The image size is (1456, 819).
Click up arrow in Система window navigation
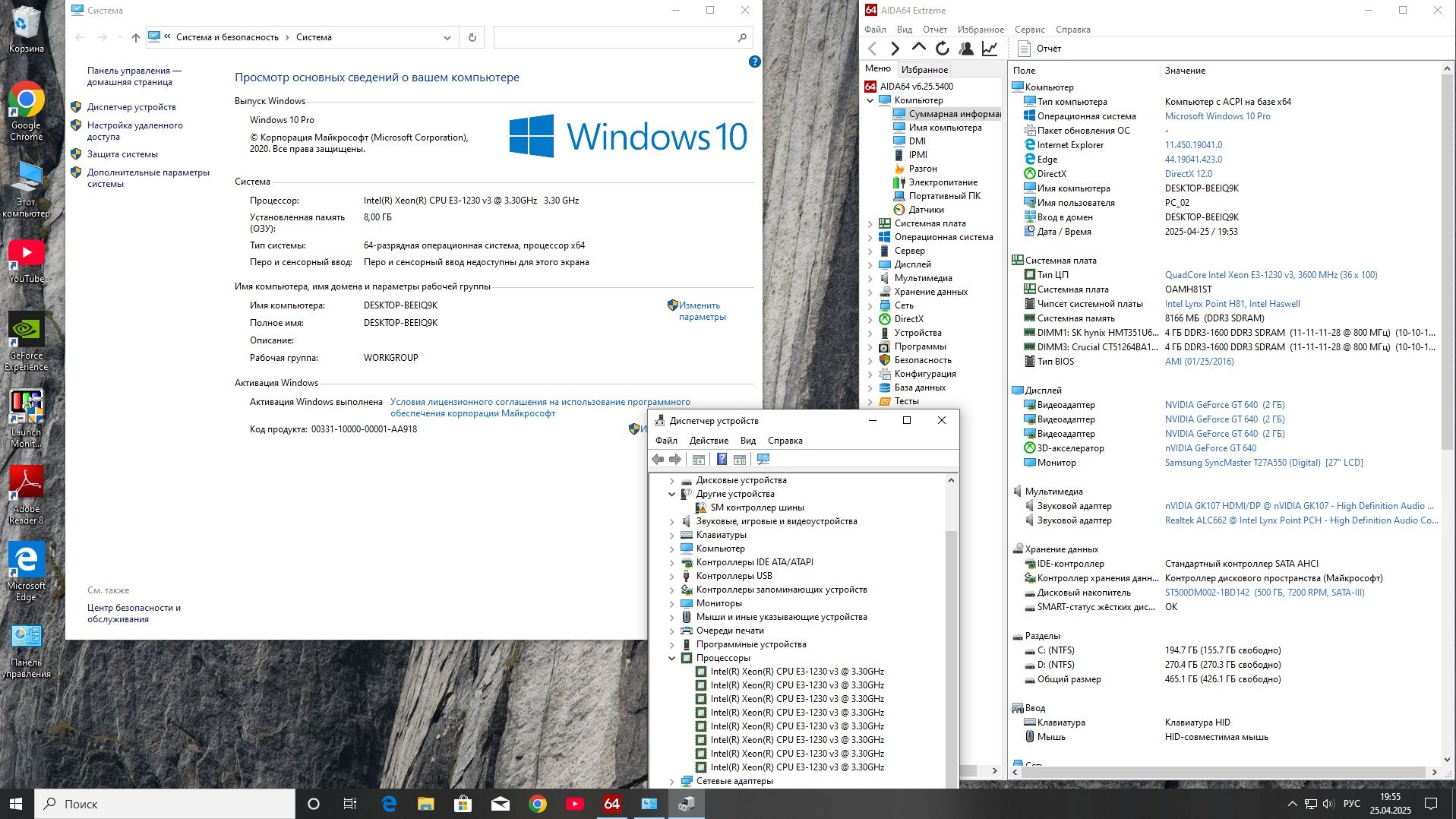point(135,37)
